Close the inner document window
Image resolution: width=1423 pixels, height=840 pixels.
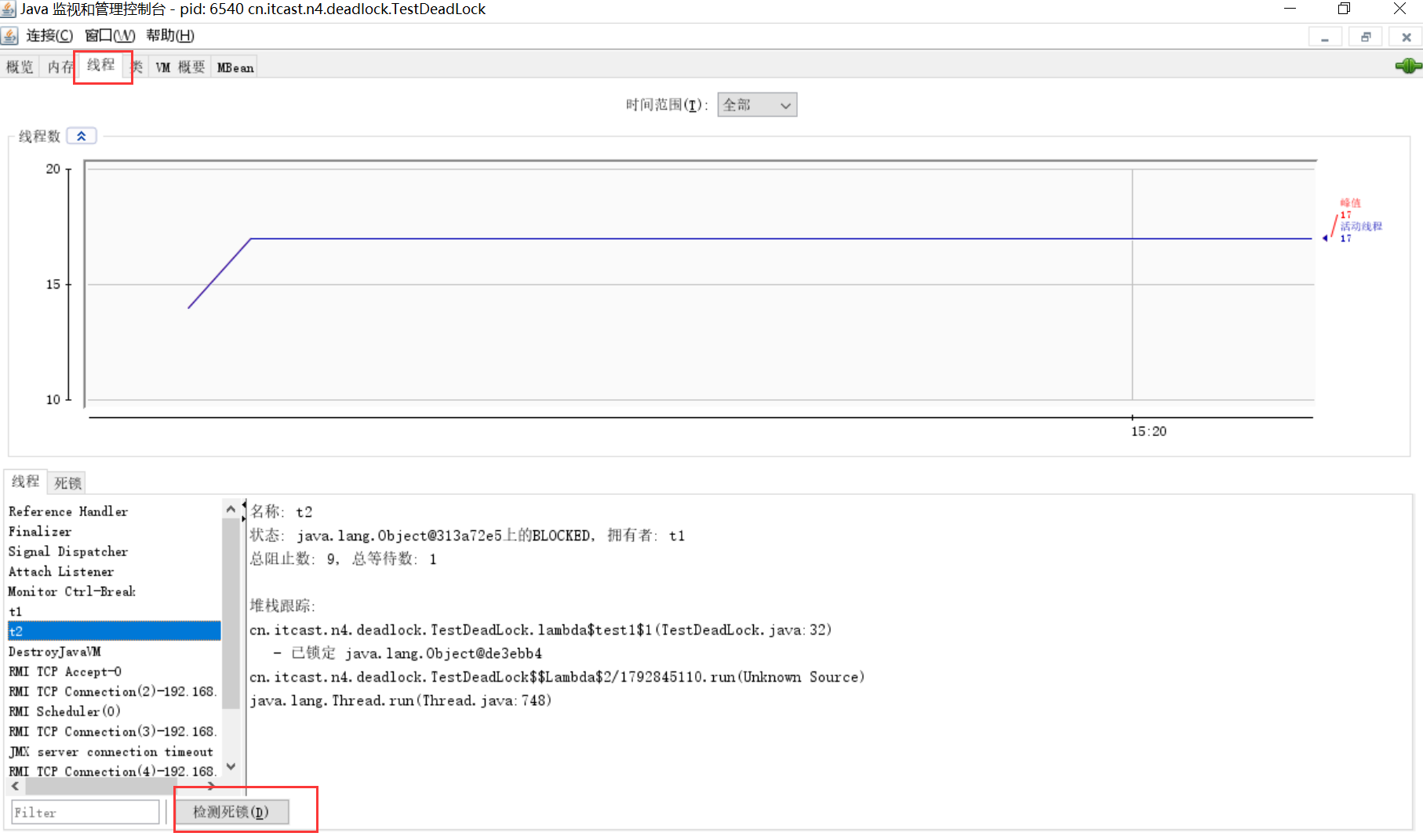tap(1406, 37)
